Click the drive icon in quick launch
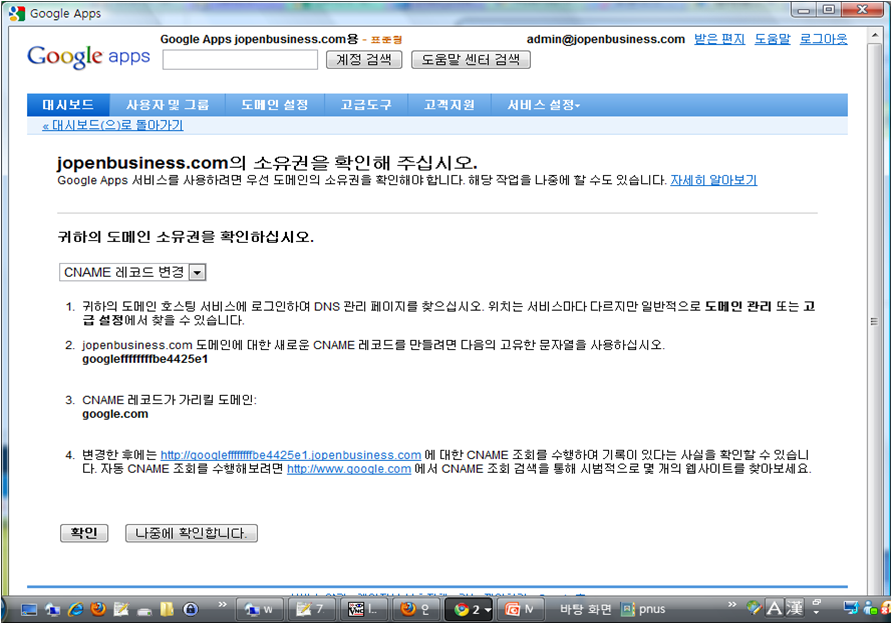892x624 pixels. point(144,610)
